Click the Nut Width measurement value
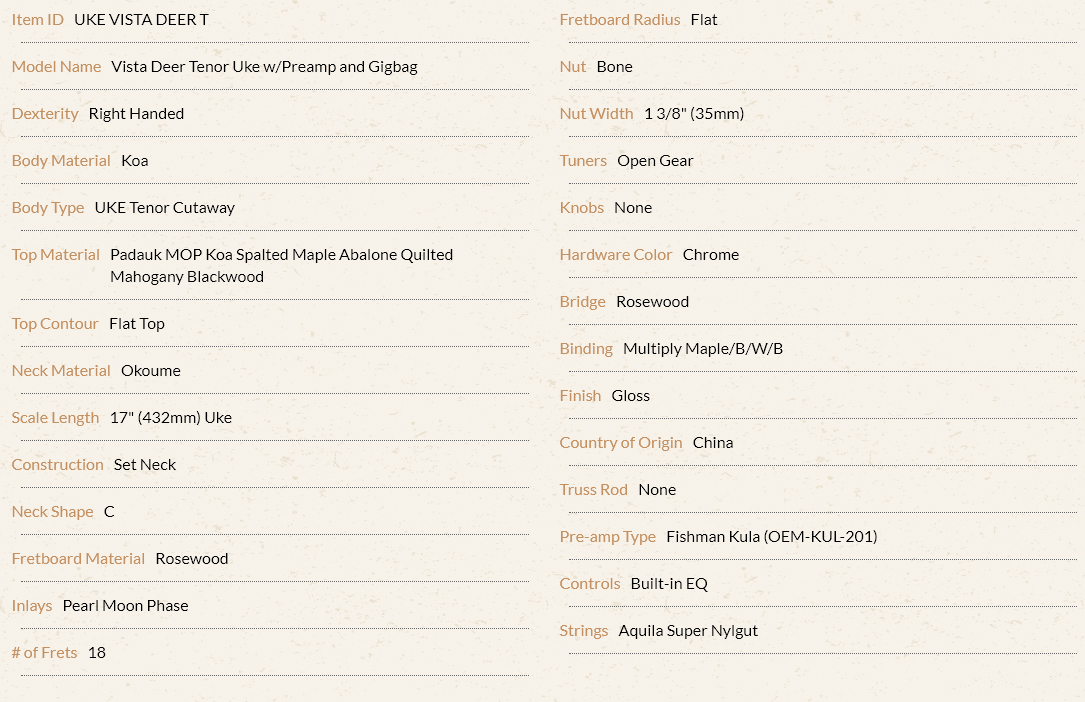The width and height of the screenshot is (1085, 702). click(x=694, y=113)
